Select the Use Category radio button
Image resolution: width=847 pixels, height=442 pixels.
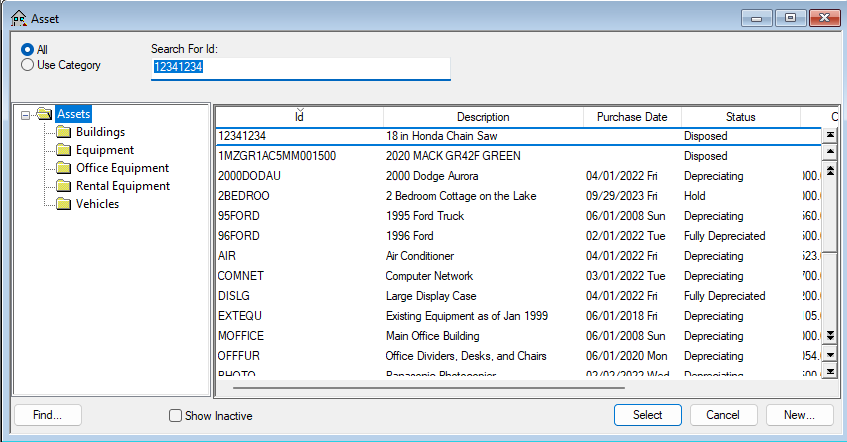pyautogui.click(x=28, y=65)
